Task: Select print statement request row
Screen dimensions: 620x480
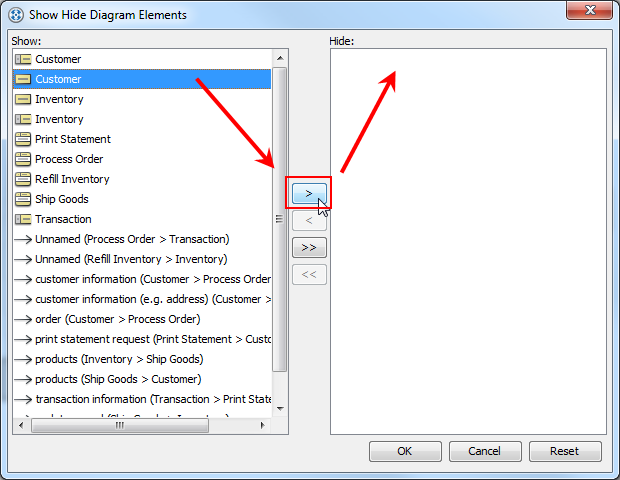Action: pos(142,339)
